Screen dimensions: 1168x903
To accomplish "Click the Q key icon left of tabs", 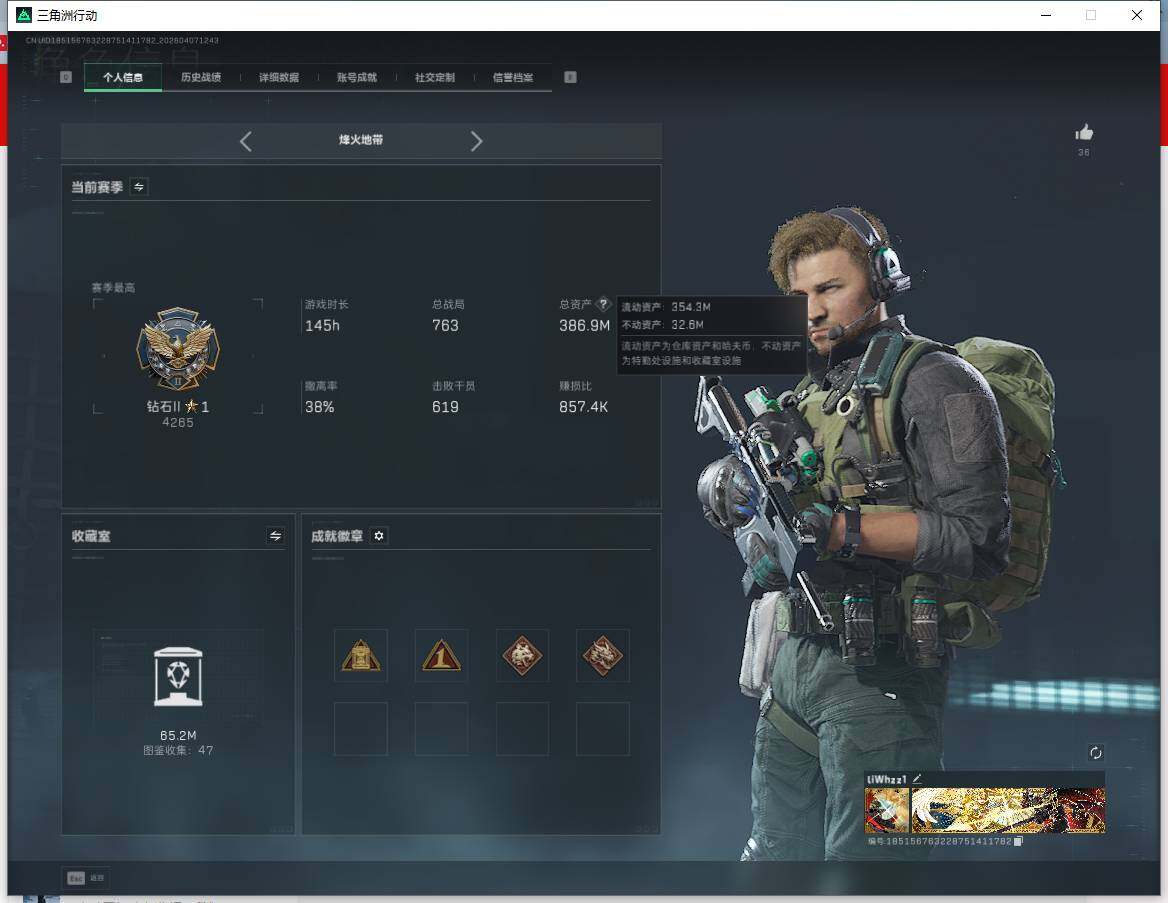I will pyautogui.click(x=66, y=77).
